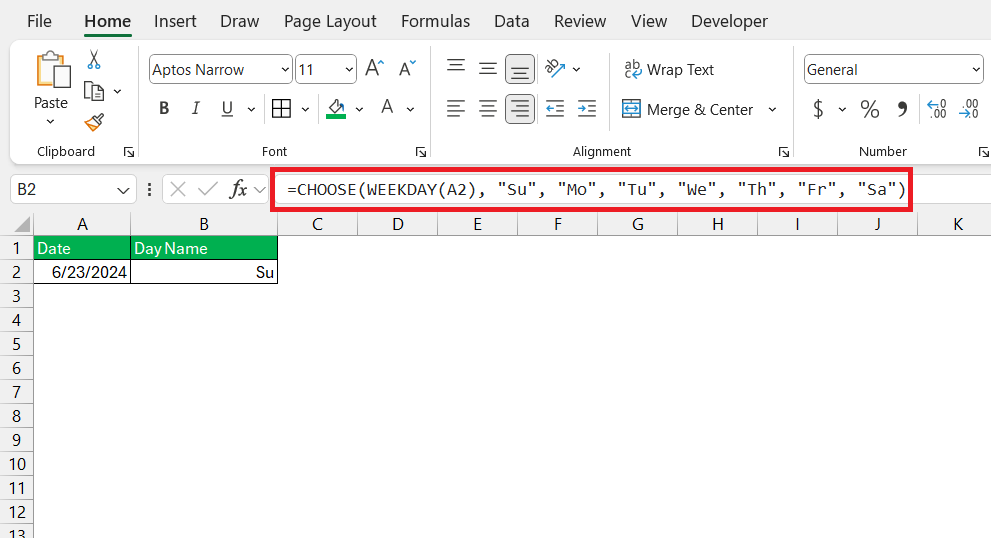Viewport: 991px width, 538px height.
Task: Toggle bottom align for cell
Action: (520, 69)
